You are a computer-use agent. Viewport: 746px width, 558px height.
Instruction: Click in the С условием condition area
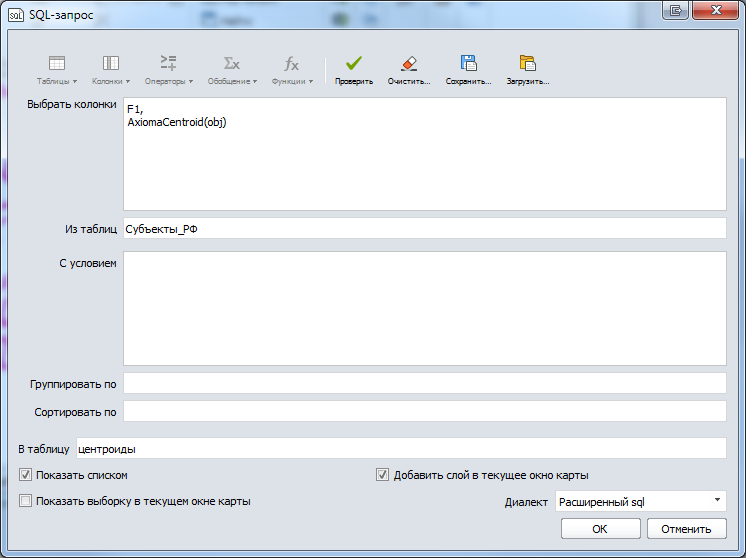click(424, 307)
